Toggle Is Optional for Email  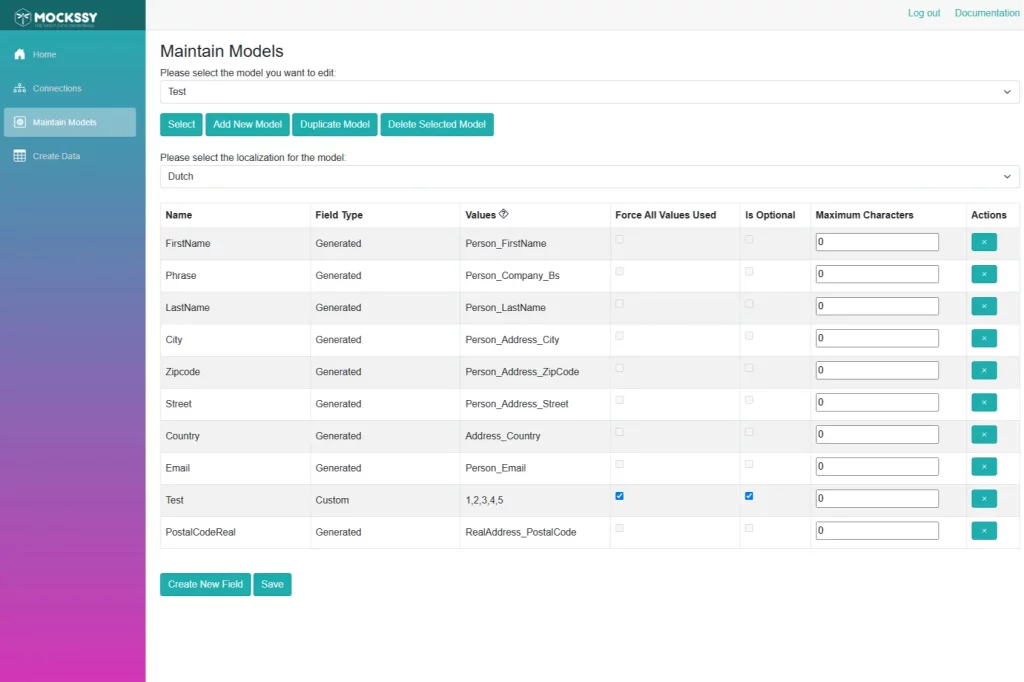[x=749, y=464]
